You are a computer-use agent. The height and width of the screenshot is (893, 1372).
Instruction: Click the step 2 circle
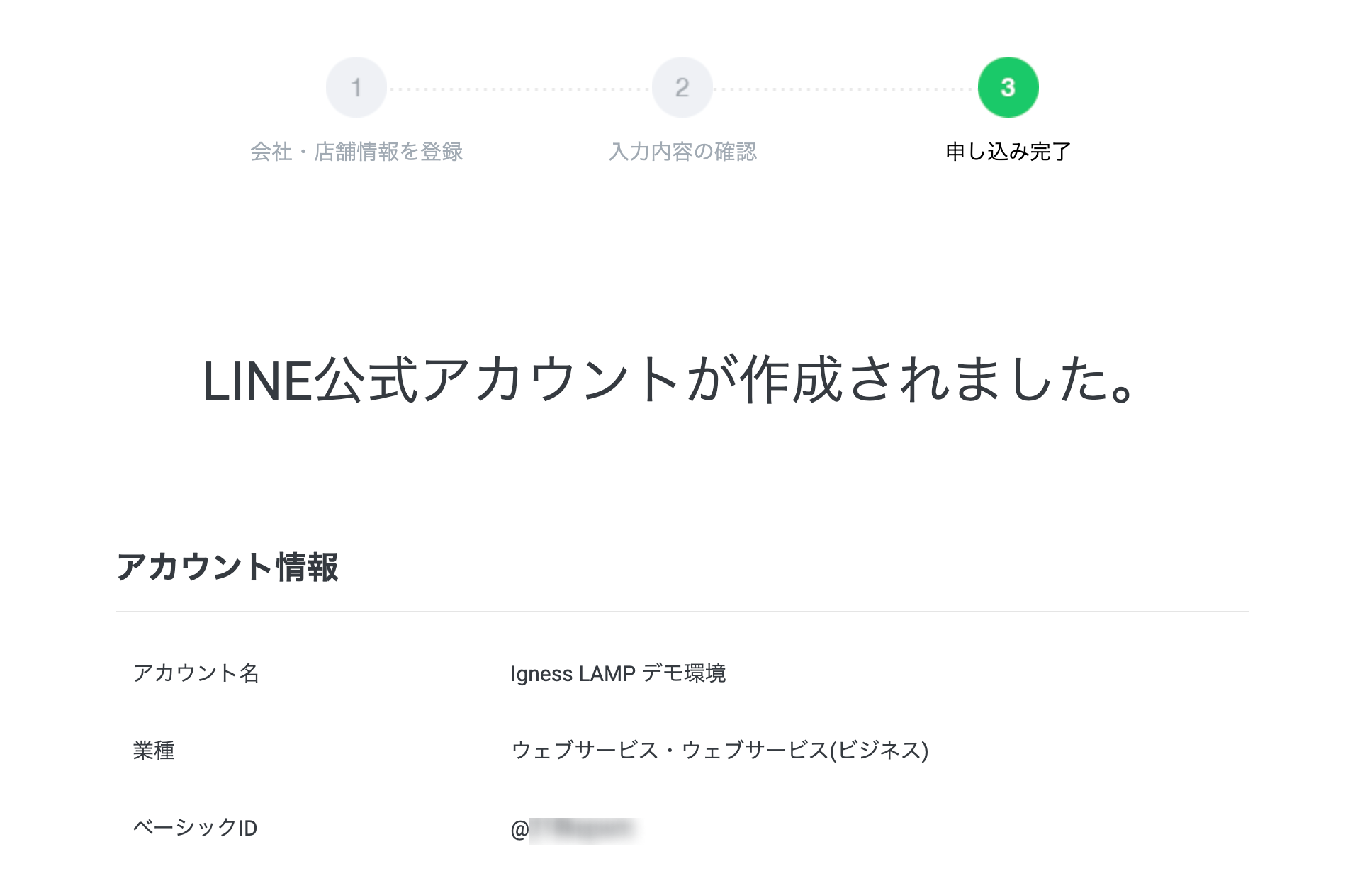[682, 87]
